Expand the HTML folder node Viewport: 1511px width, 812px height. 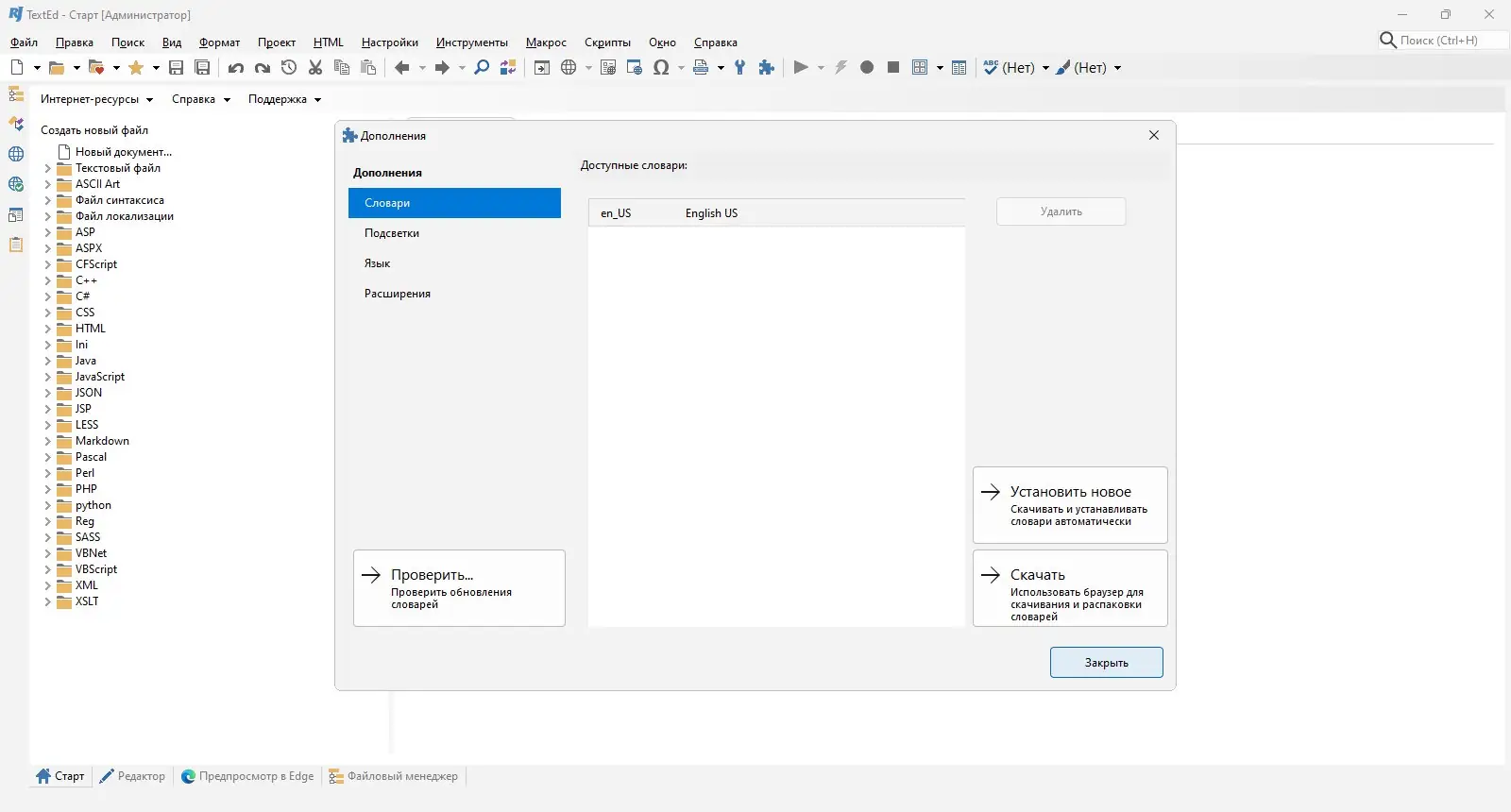47,329
